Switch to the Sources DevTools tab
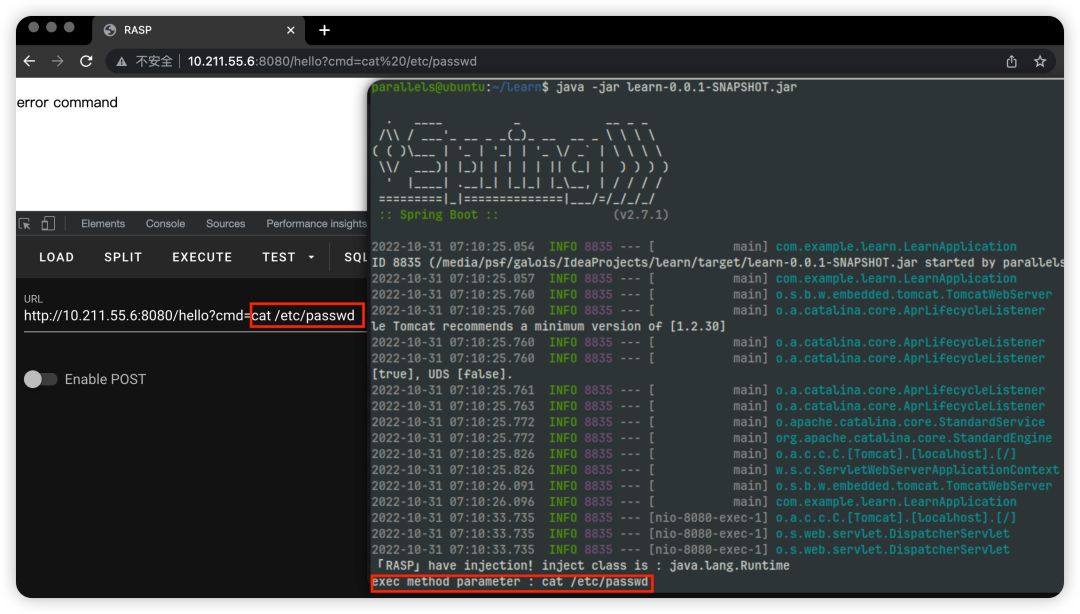Viewport: 1080px width, 614px height. tap(225, 224)
